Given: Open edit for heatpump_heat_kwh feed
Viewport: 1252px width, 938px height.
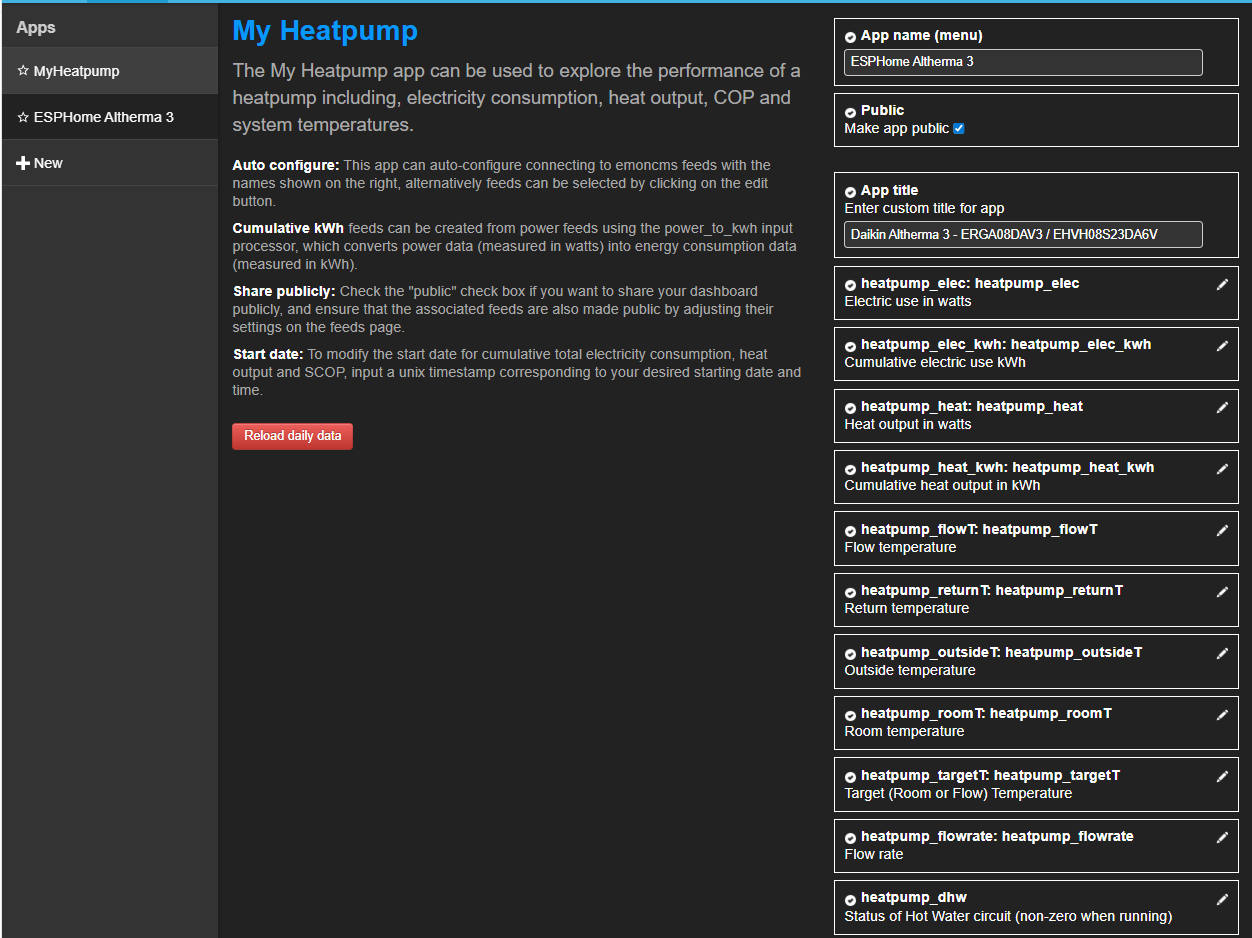Looking at the screenshot, I should pos(1221,469).
